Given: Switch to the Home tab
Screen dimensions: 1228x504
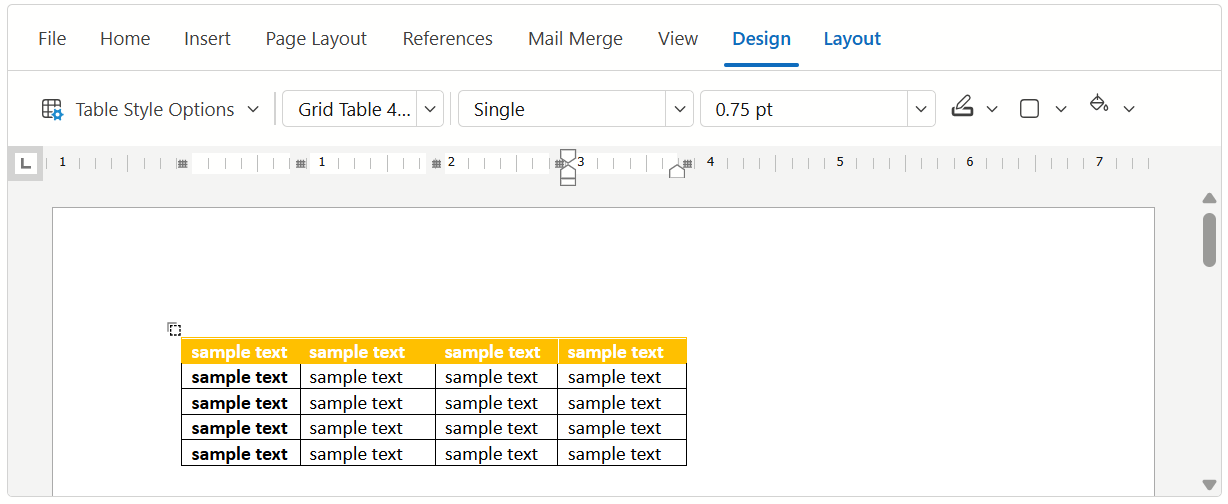Looking at the screenshot, I should (125, 39).
